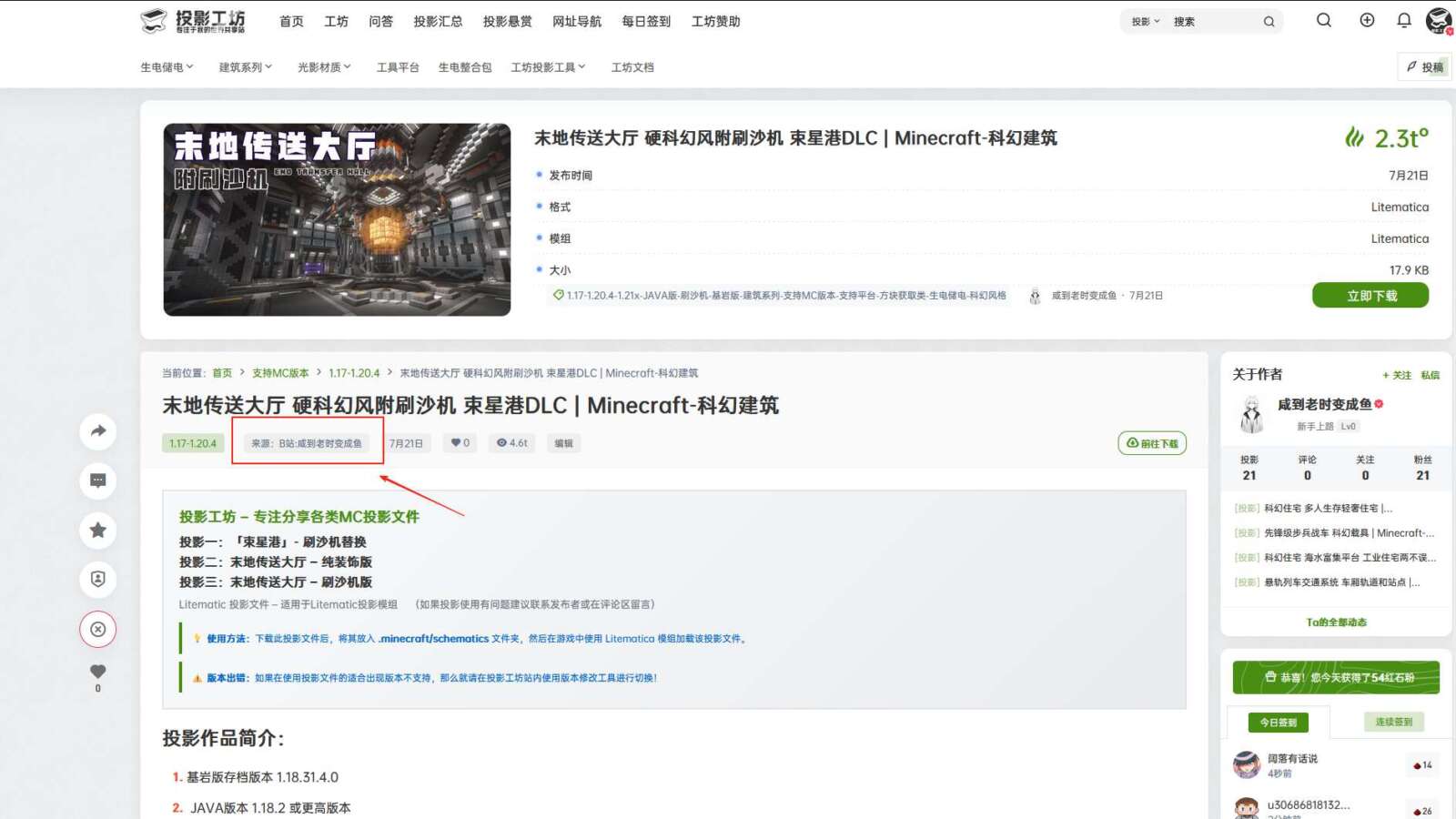Open Ta的全部动态 link
This screenshot has width=1456, height=819.
point(1336,622)
